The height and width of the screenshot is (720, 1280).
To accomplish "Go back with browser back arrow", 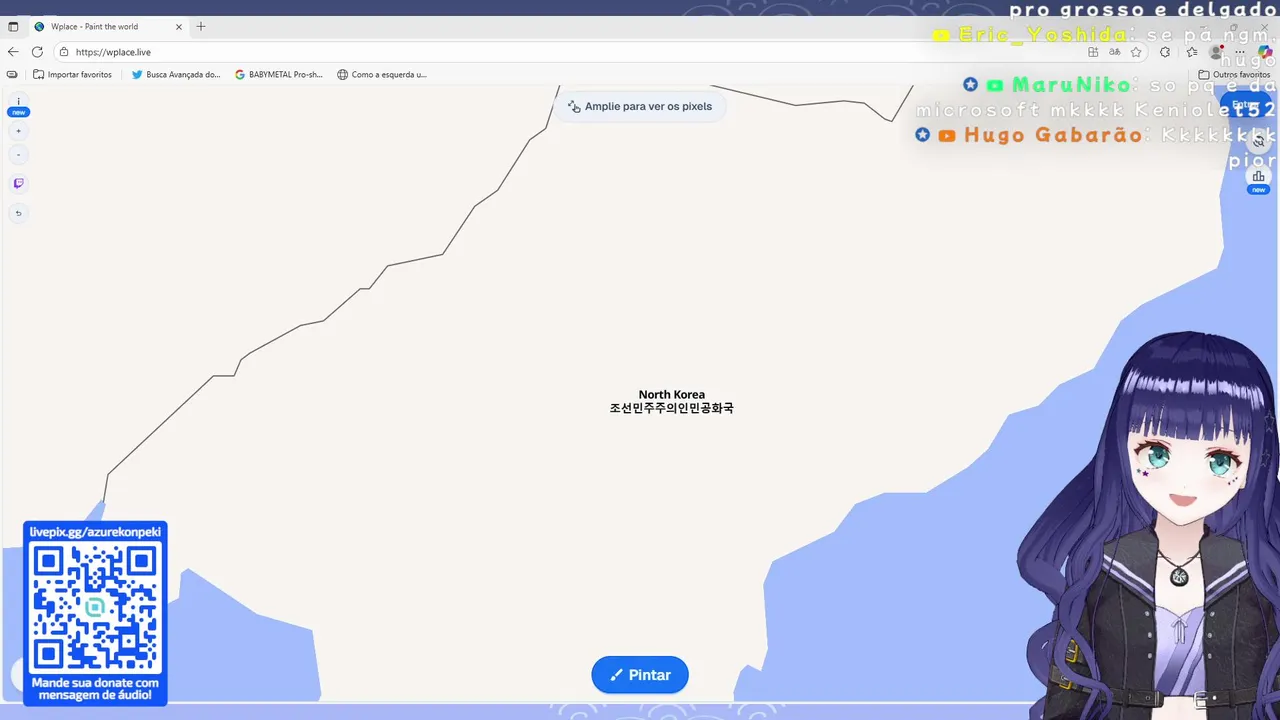I will tap(13, 52).
